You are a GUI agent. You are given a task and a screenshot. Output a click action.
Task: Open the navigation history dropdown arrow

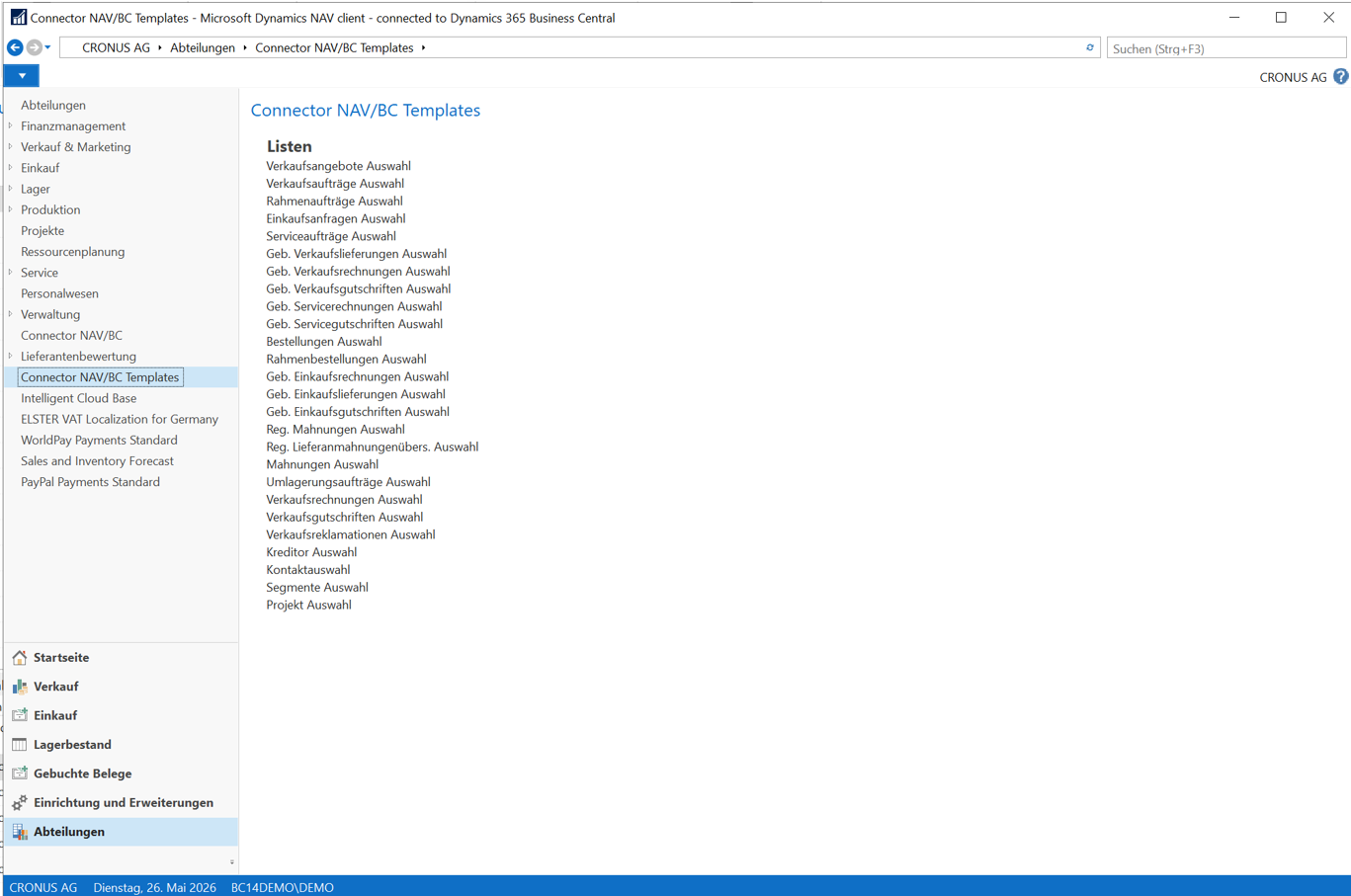[x=47, y=47]
